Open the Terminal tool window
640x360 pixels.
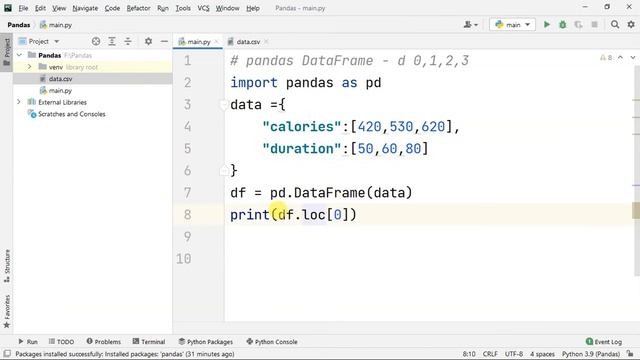click(149, 342)
